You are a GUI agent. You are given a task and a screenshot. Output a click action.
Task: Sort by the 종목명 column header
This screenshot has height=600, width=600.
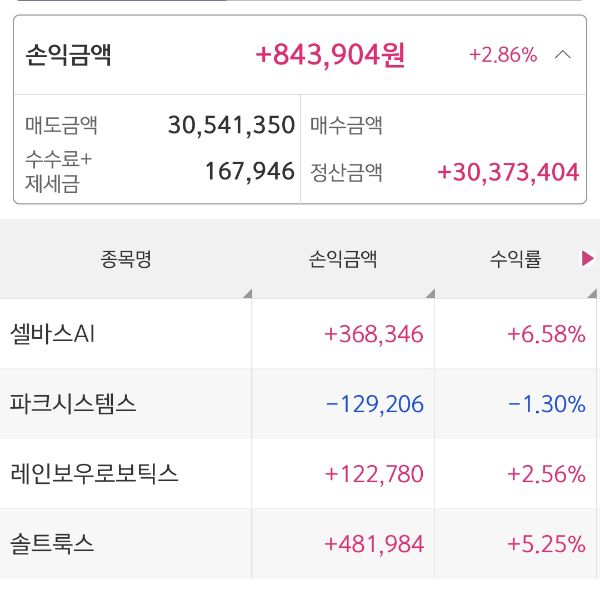click(126, 260)
